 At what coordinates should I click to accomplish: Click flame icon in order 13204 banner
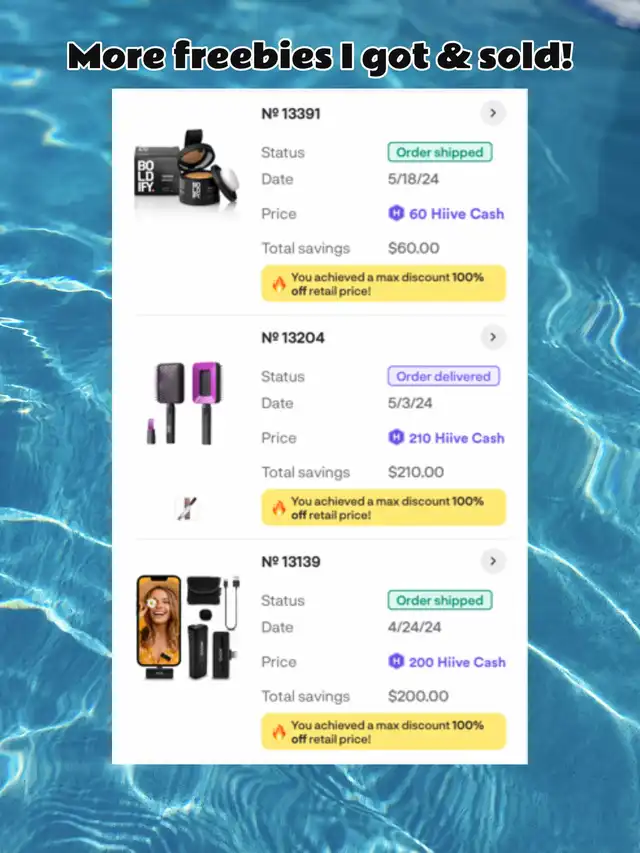[x=279, y=508]
